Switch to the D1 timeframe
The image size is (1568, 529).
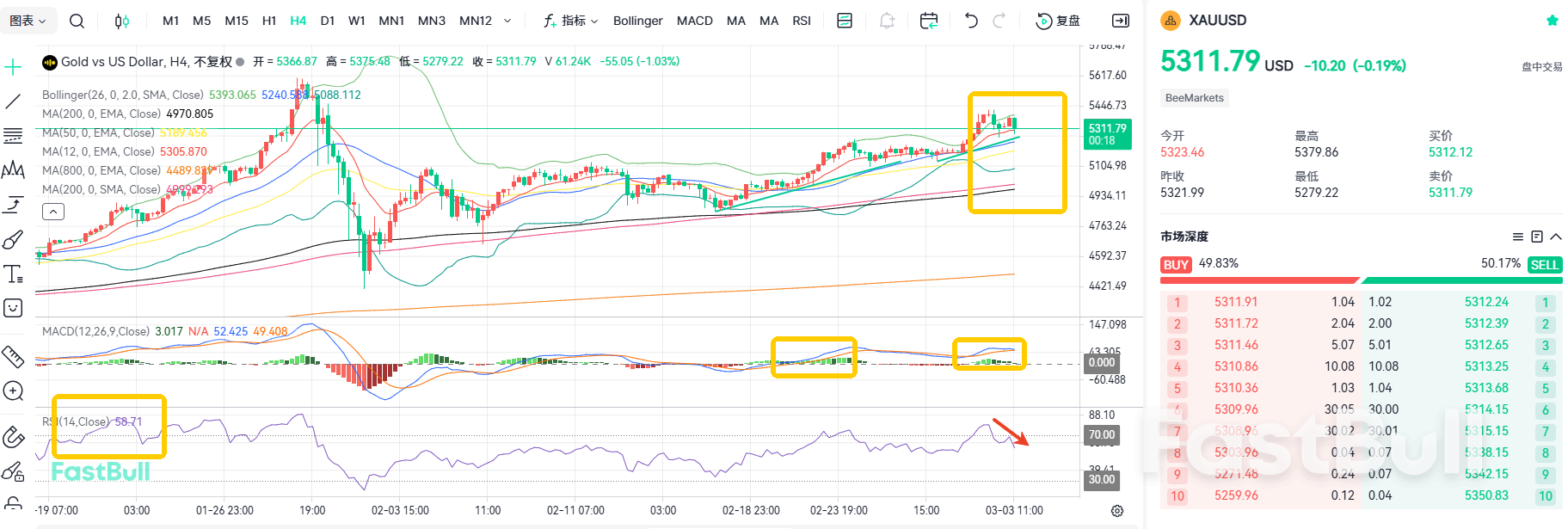(327, 21)
